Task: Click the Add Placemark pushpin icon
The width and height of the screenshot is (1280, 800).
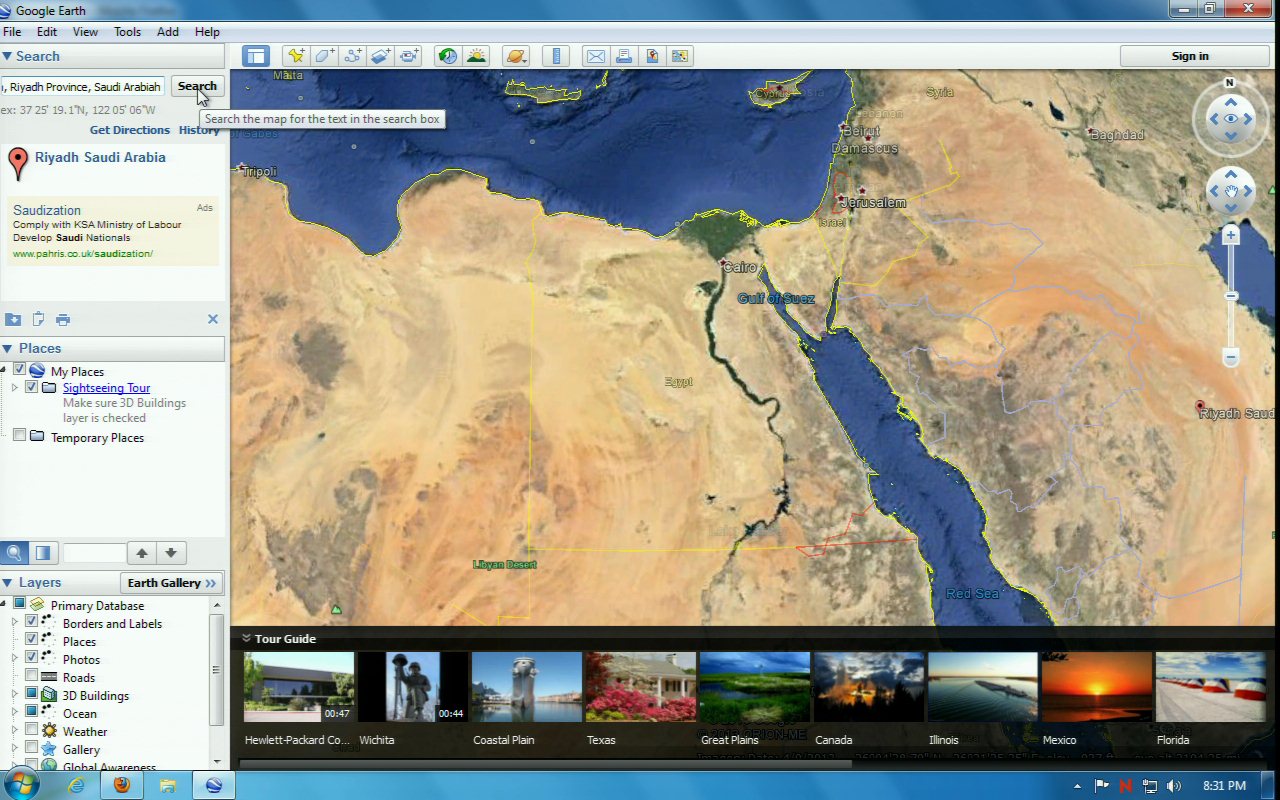Action: click(x=295, y=56)
